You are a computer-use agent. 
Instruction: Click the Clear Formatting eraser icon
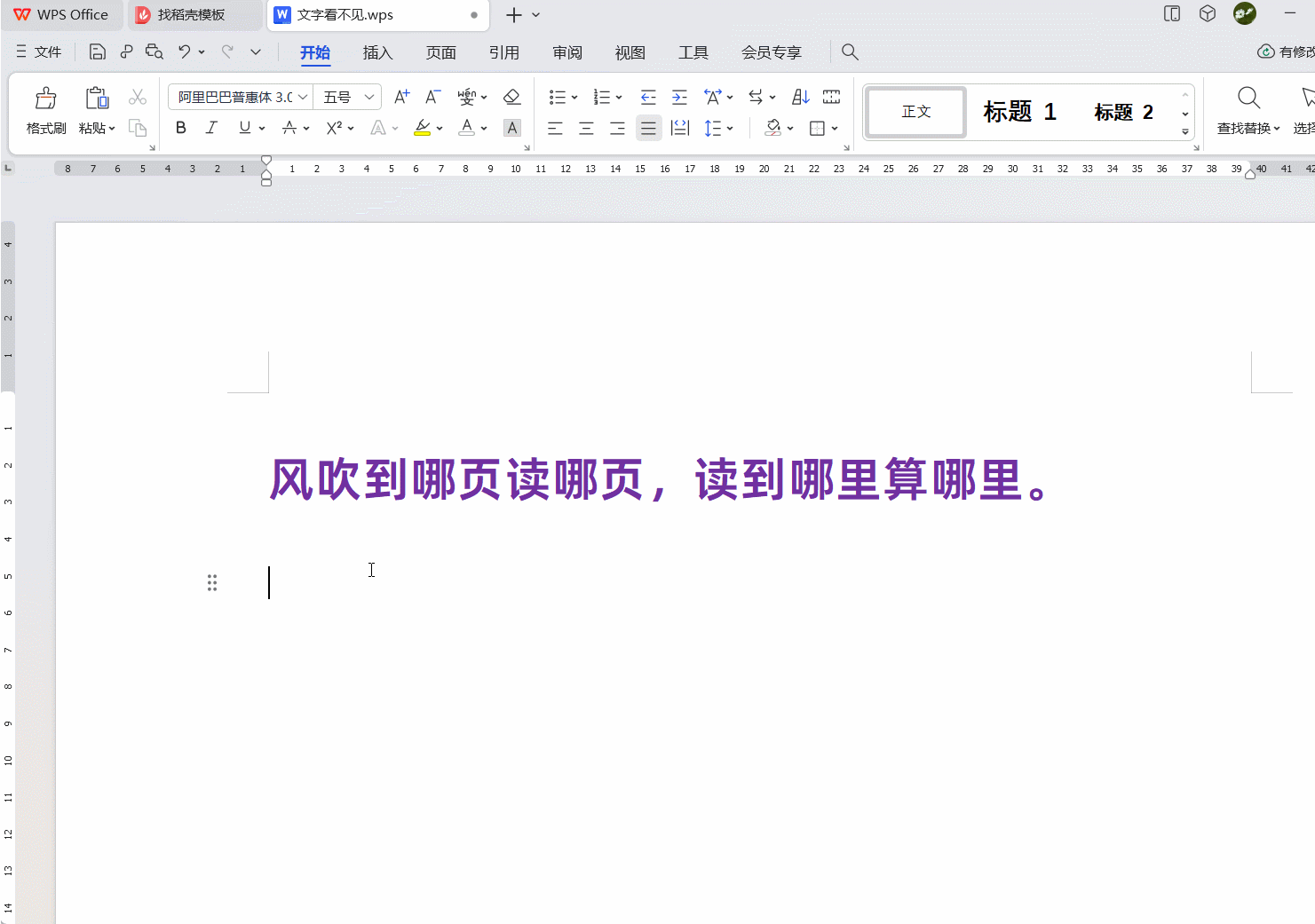click(x=511, y=97)
